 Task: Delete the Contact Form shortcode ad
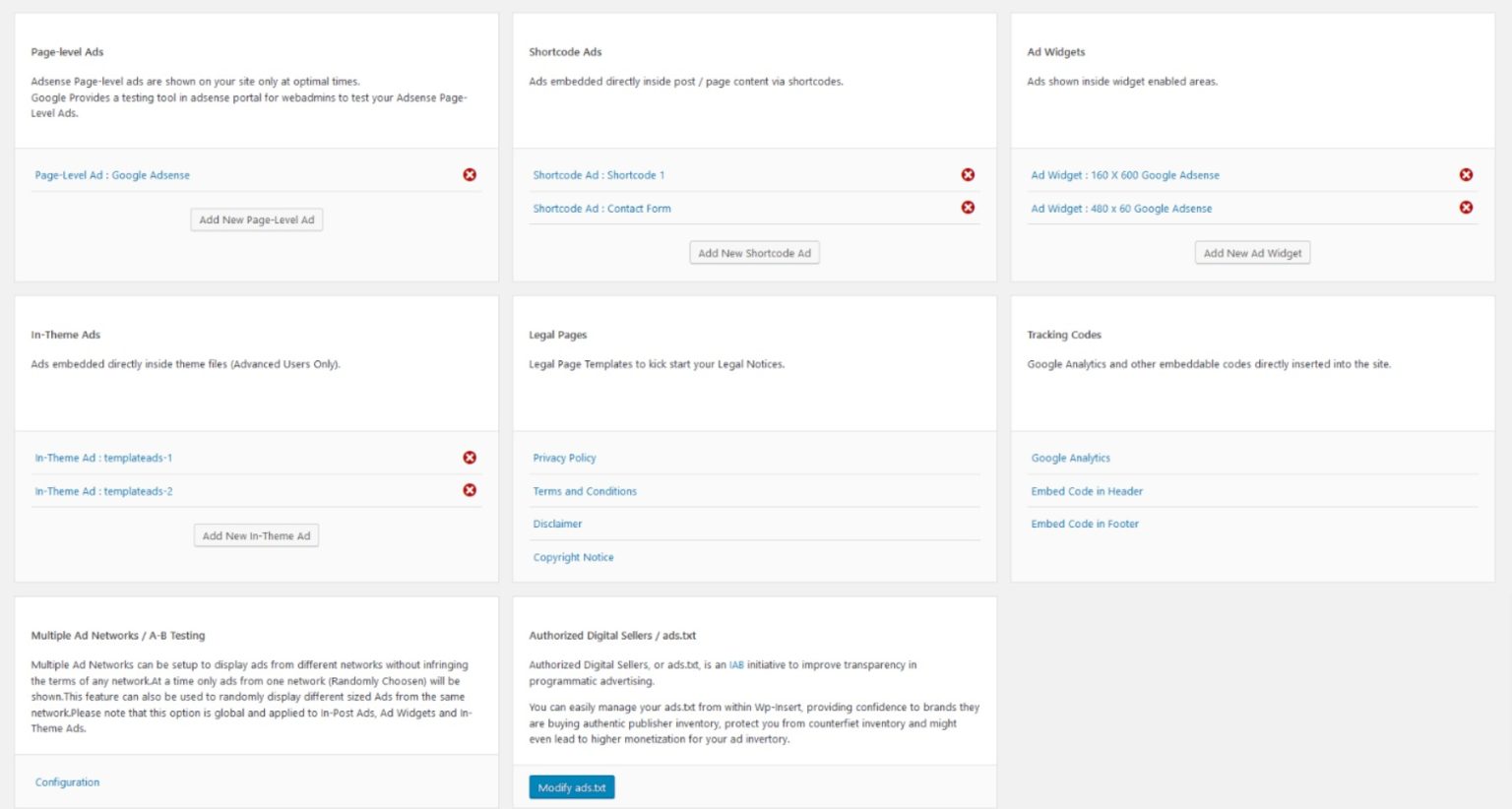pos(968,208)
